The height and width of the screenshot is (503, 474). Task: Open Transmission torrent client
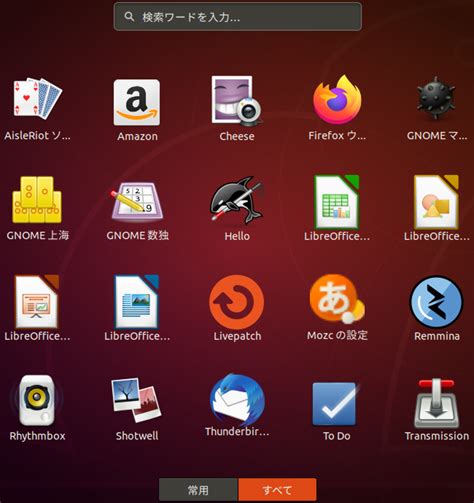(x=436, y=404)
